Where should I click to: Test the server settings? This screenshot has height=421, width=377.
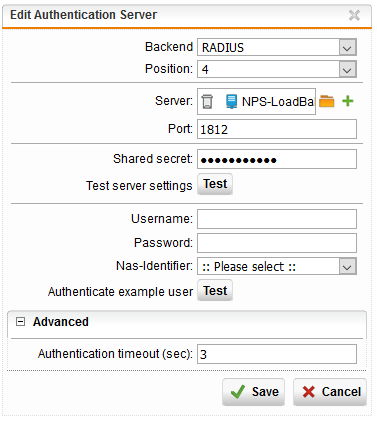click(215, 184)
